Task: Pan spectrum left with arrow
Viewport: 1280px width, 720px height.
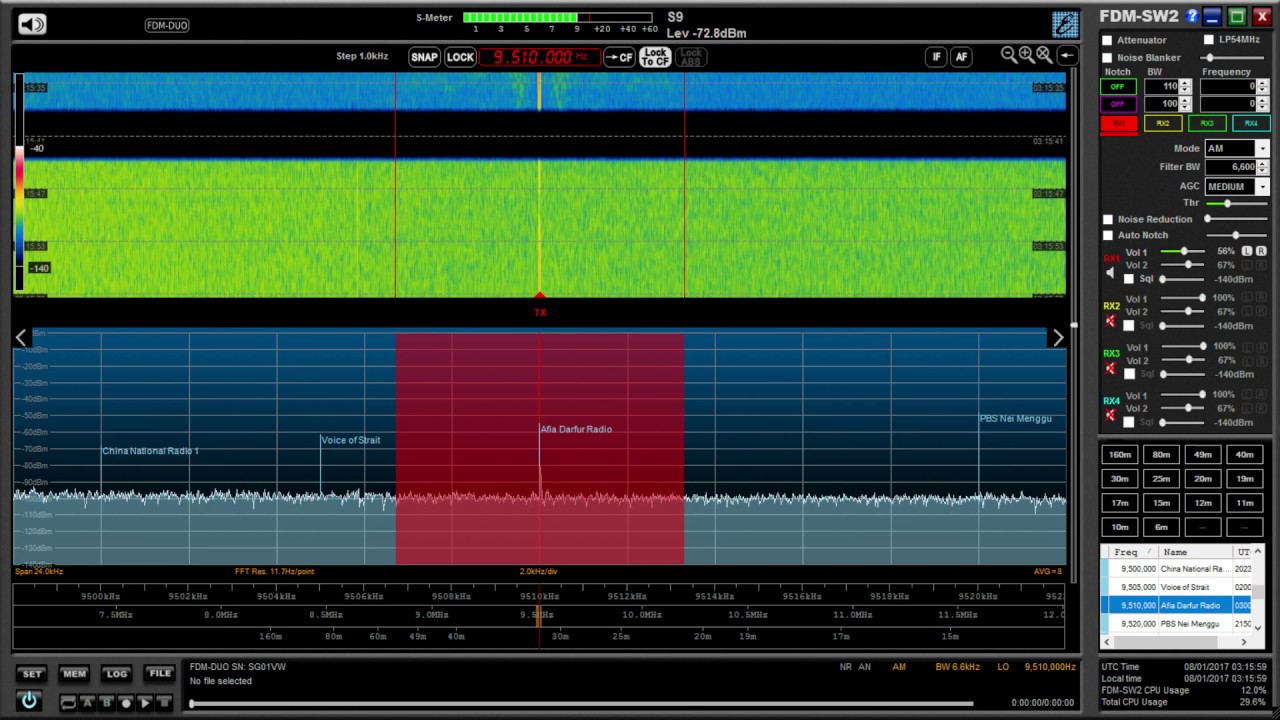Action: pyautogui.click(x=21, y=338)
